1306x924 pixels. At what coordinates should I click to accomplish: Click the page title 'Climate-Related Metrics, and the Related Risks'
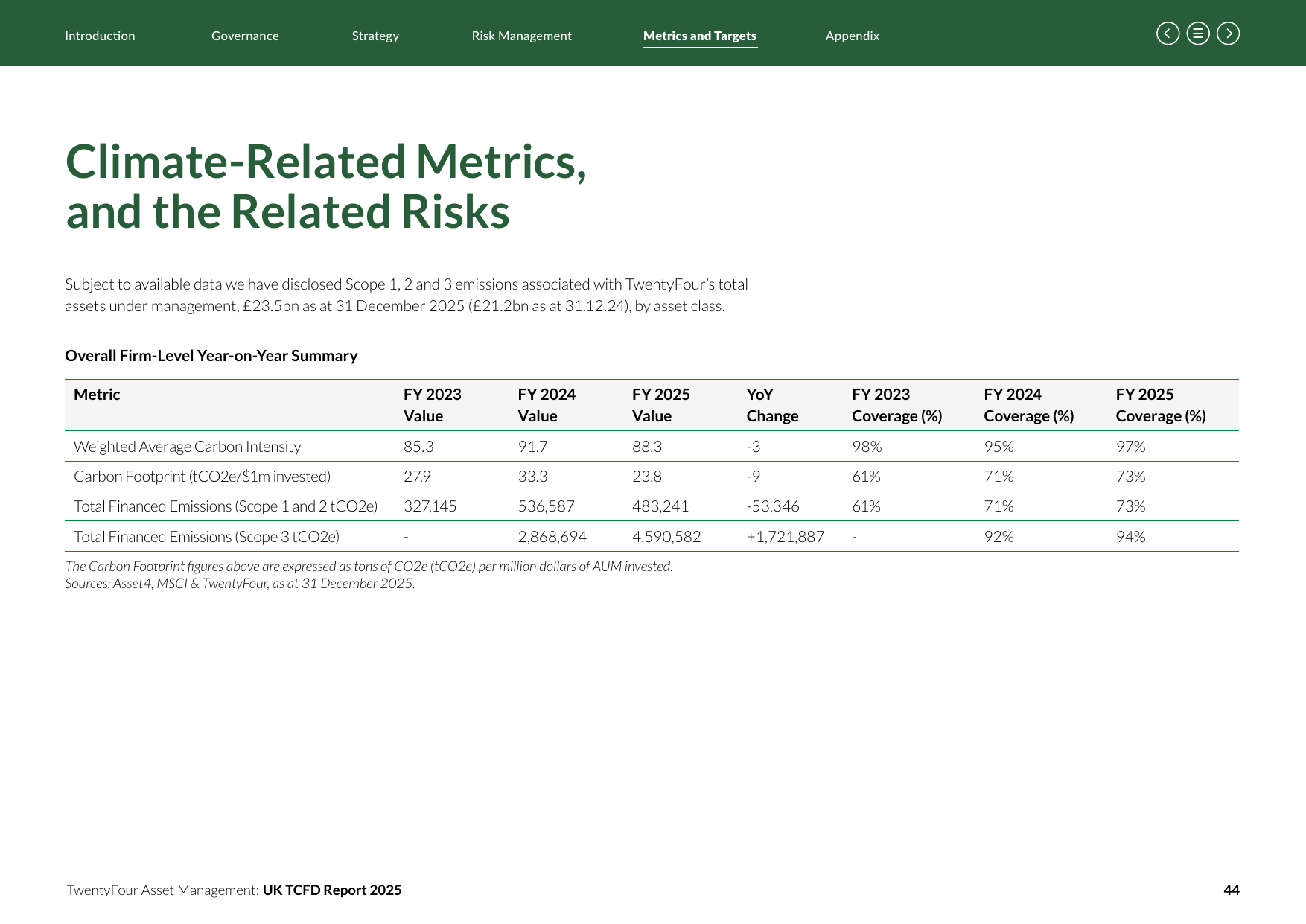pyautogui.click(x=326, y=186)
